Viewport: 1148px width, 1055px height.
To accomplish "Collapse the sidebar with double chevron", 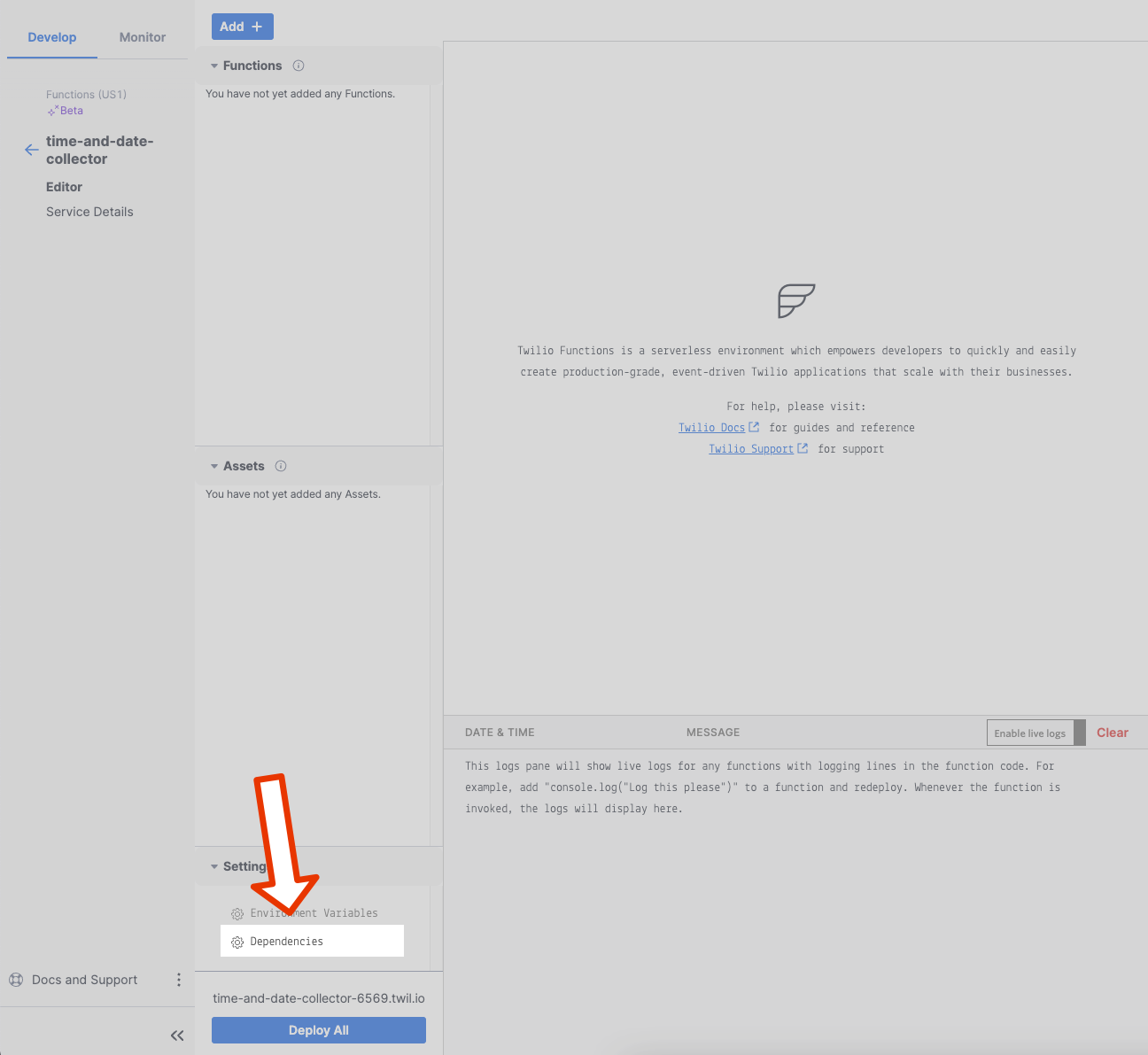I will coord(177,1036).
